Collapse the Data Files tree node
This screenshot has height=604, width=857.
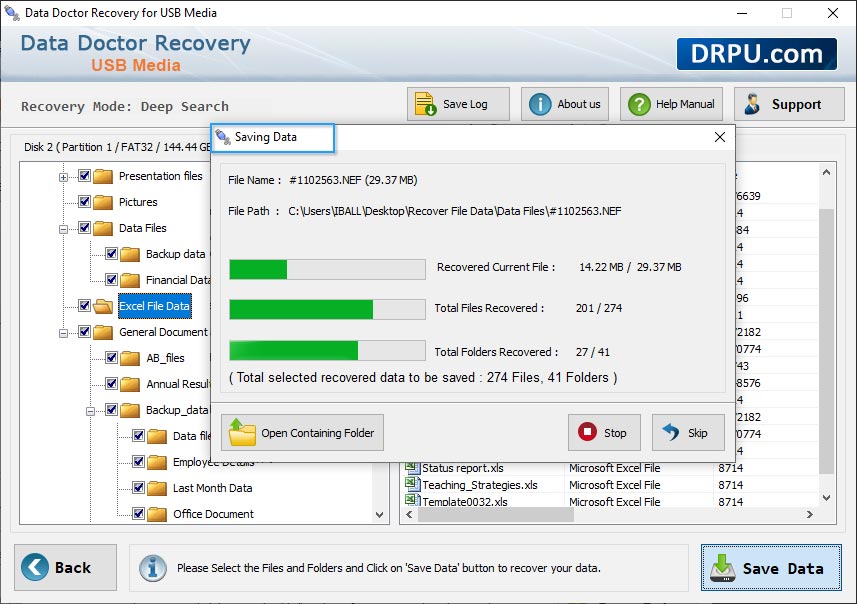(x=63, y=229)
